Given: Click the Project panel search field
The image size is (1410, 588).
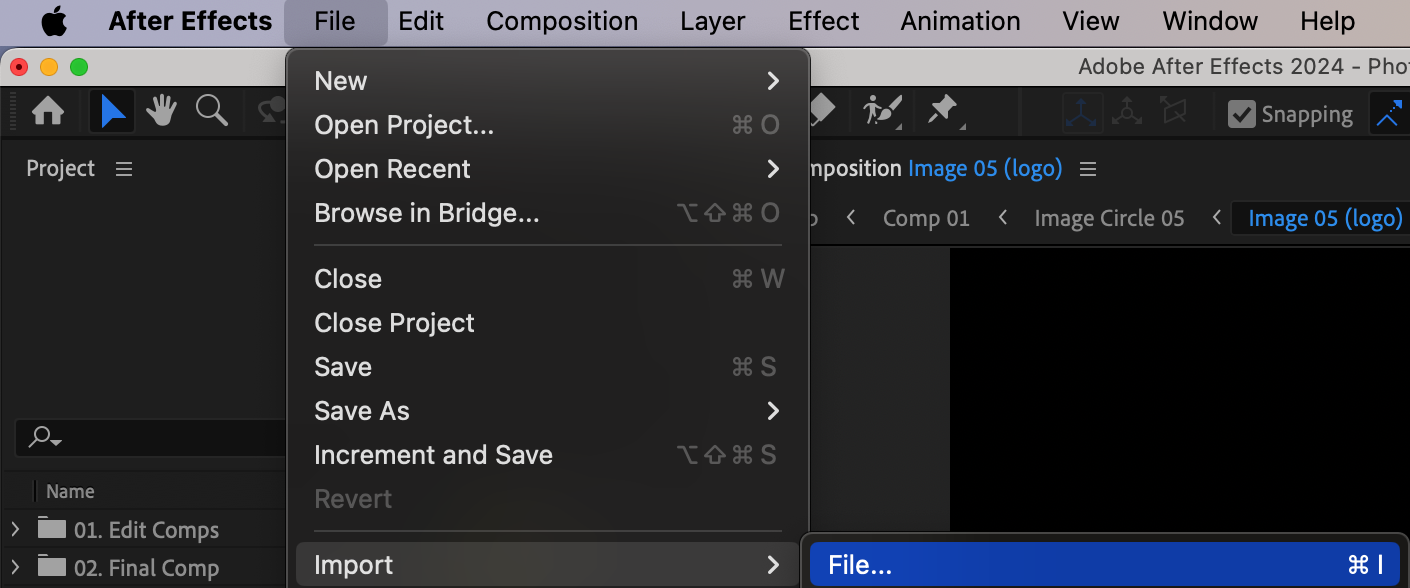Looking at the screenshot, I should tap(150, 437).
